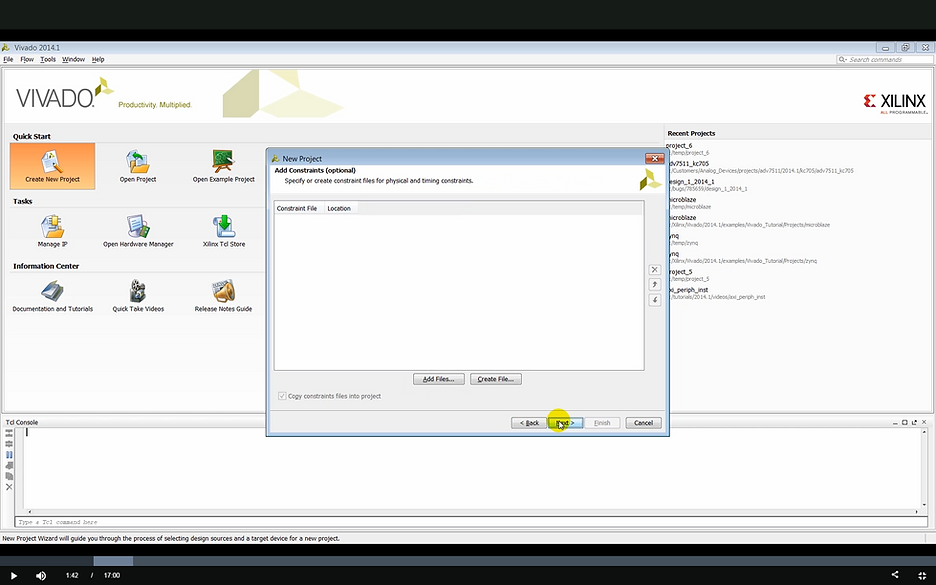Toggle Copy constraints files into project checkbox
This screenshot has height=585, width=936.
(282, 396)
